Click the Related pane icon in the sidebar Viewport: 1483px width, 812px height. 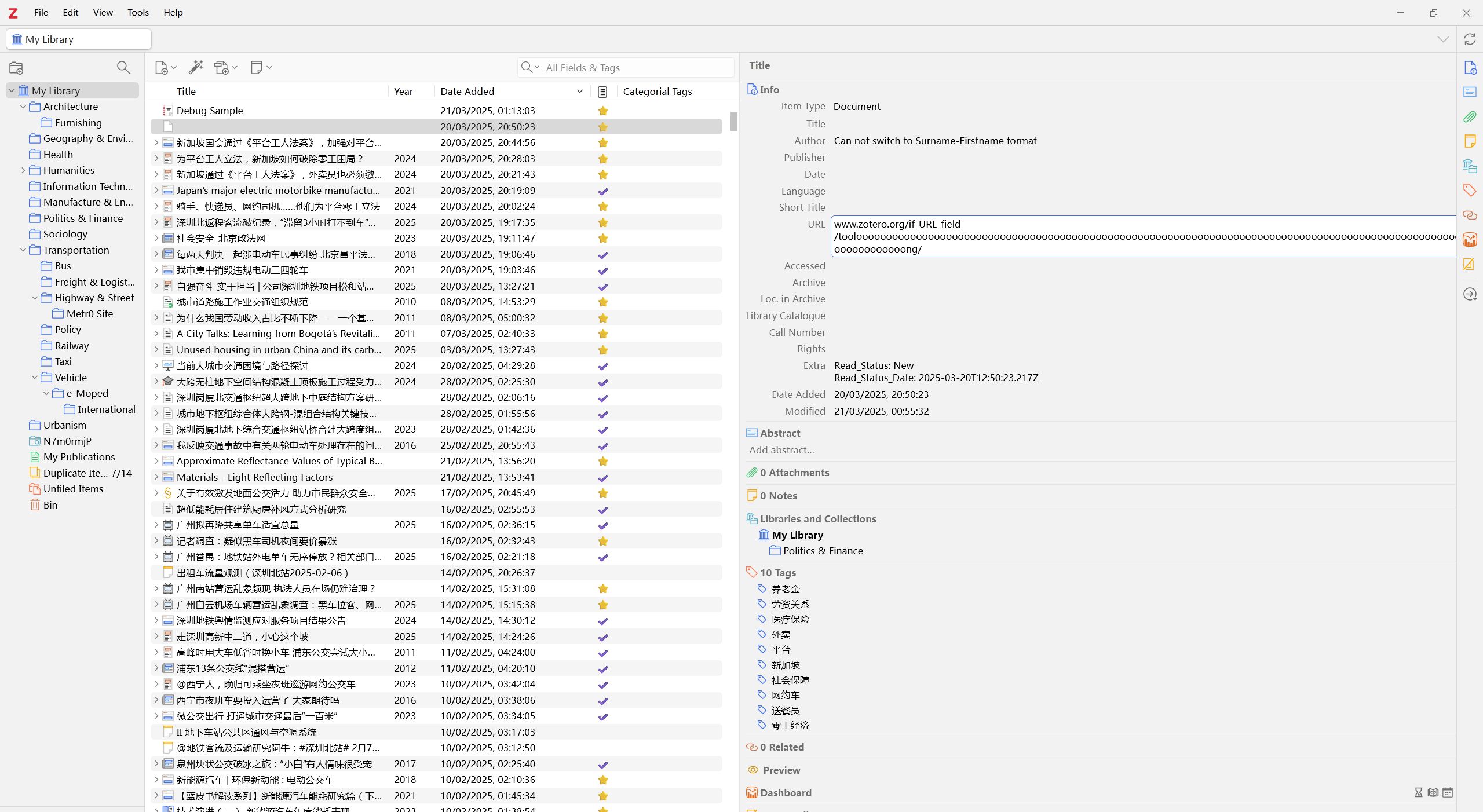click(x=1470, y=215)
